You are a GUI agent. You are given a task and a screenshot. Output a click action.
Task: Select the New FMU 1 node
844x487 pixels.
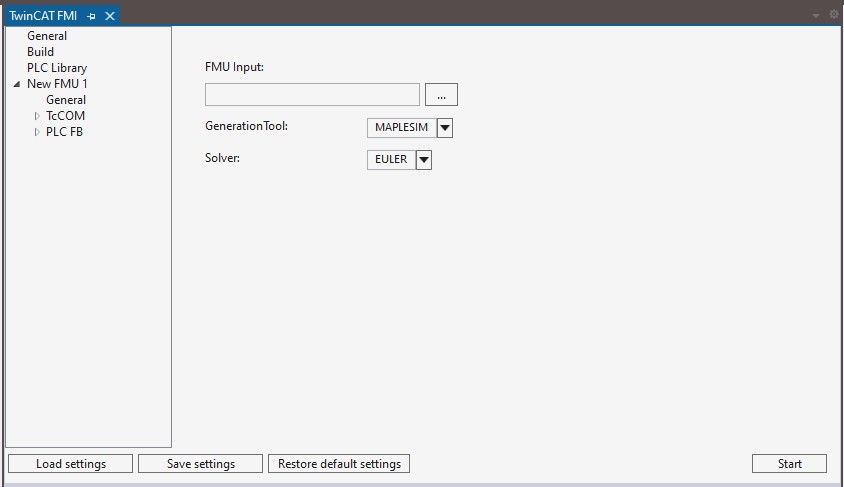[x=57, y=84]
